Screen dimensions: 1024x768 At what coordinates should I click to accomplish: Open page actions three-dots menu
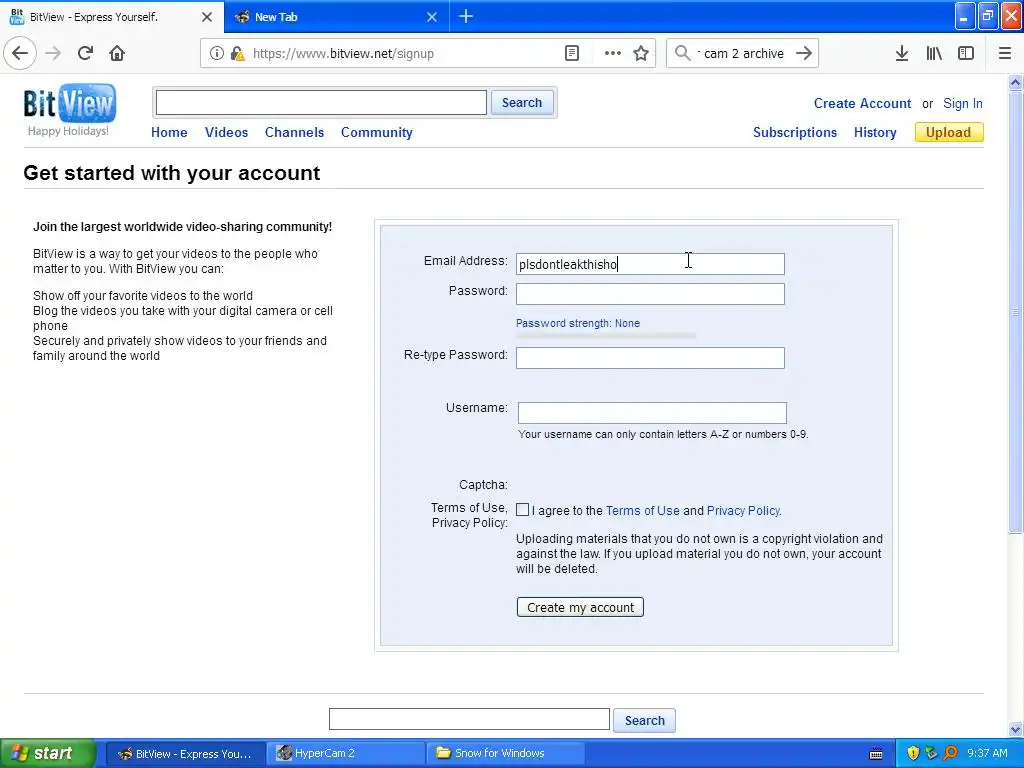[613, 54]
